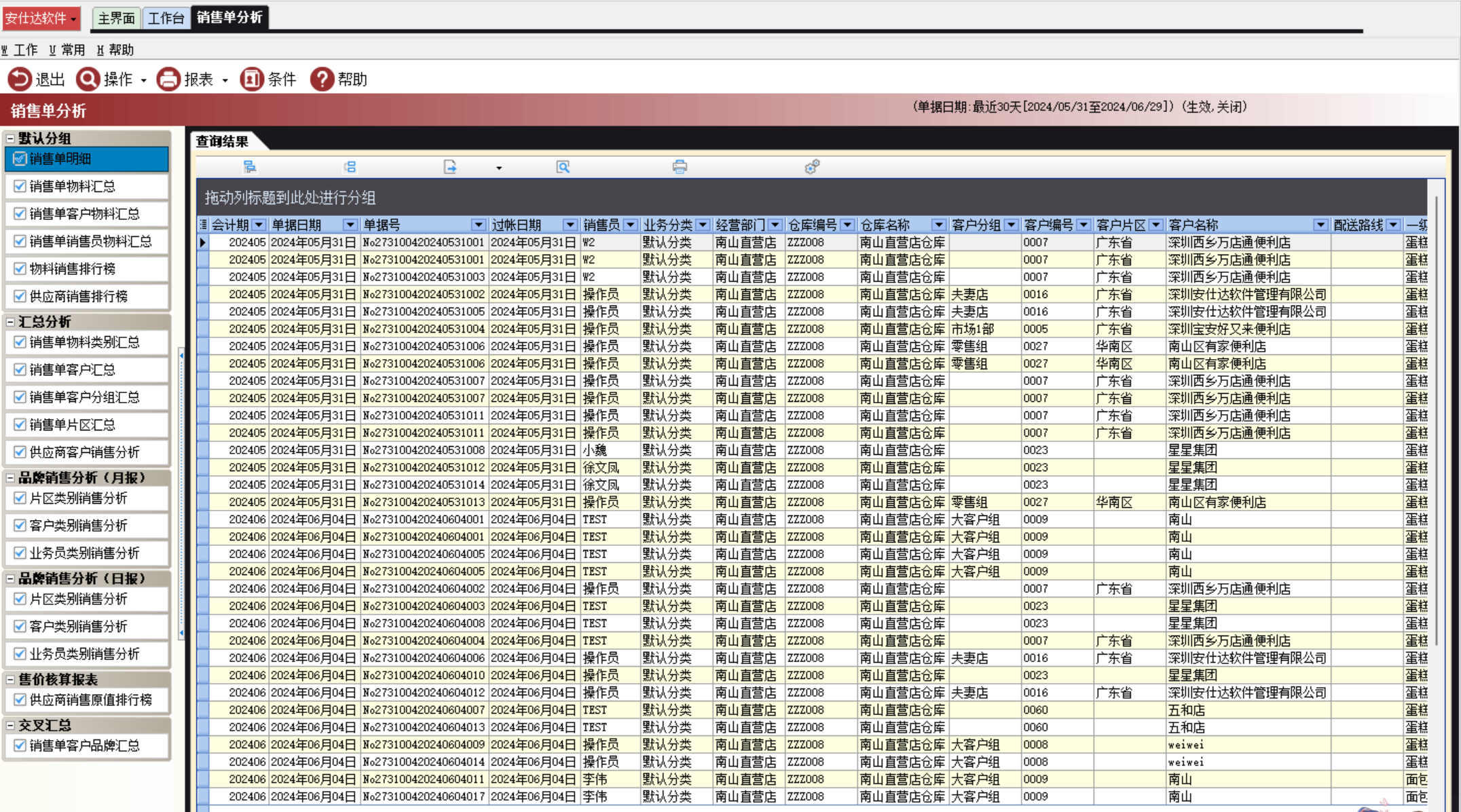Click the export document icon
This screenshot has height=812, width=1461.
tap(450, 167)
